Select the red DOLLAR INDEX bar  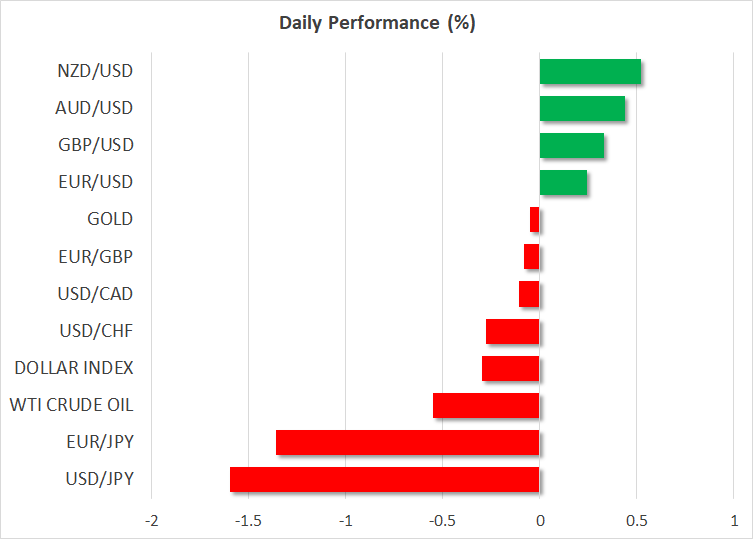coord(511,368)
